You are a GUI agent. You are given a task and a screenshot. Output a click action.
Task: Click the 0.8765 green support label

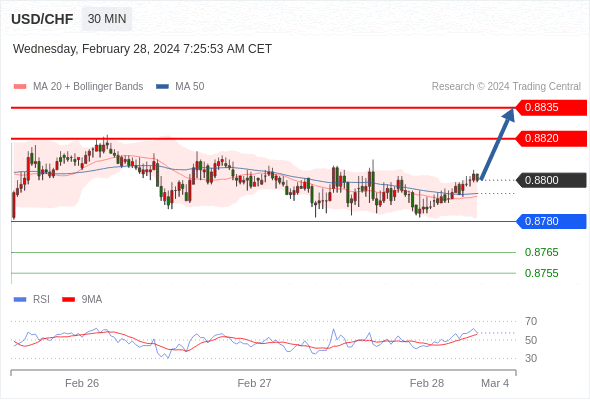pos(541,252)
